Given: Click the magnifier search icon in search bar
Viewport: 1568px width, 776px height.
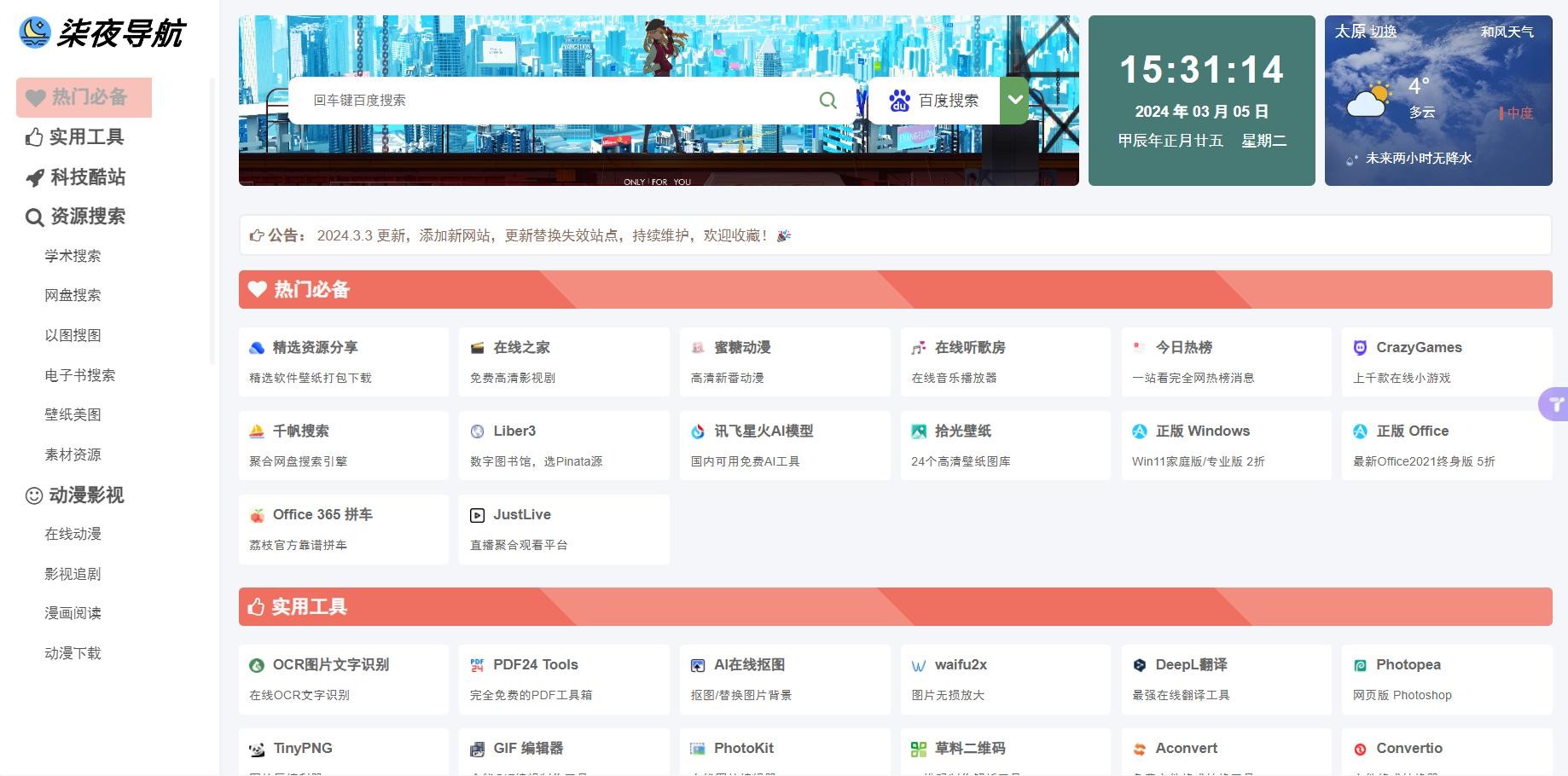Looking at the screenshot, I should pos(828,101).
